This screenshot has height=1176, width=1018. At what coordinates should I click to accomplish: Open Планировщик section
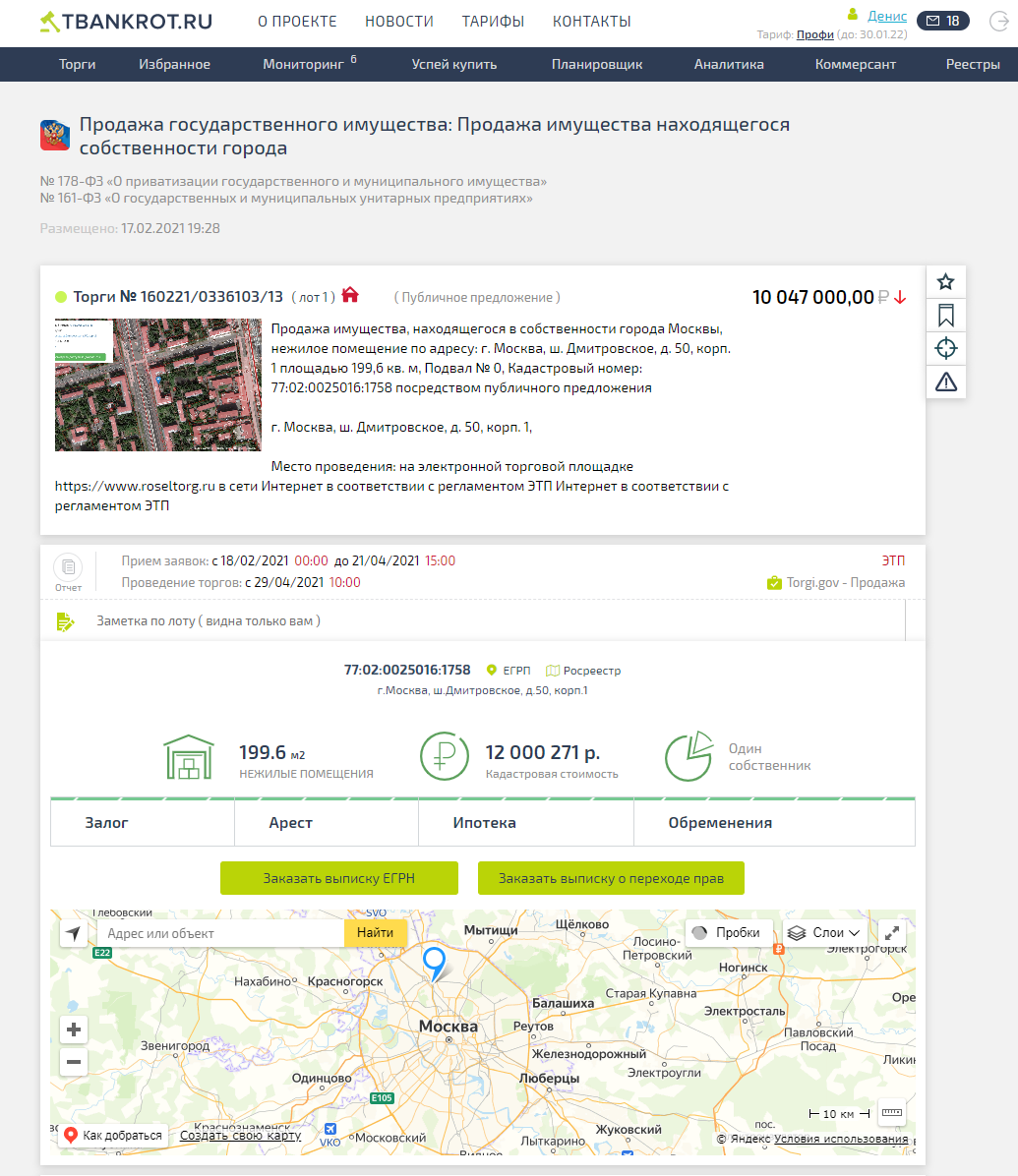click(597, 65)
